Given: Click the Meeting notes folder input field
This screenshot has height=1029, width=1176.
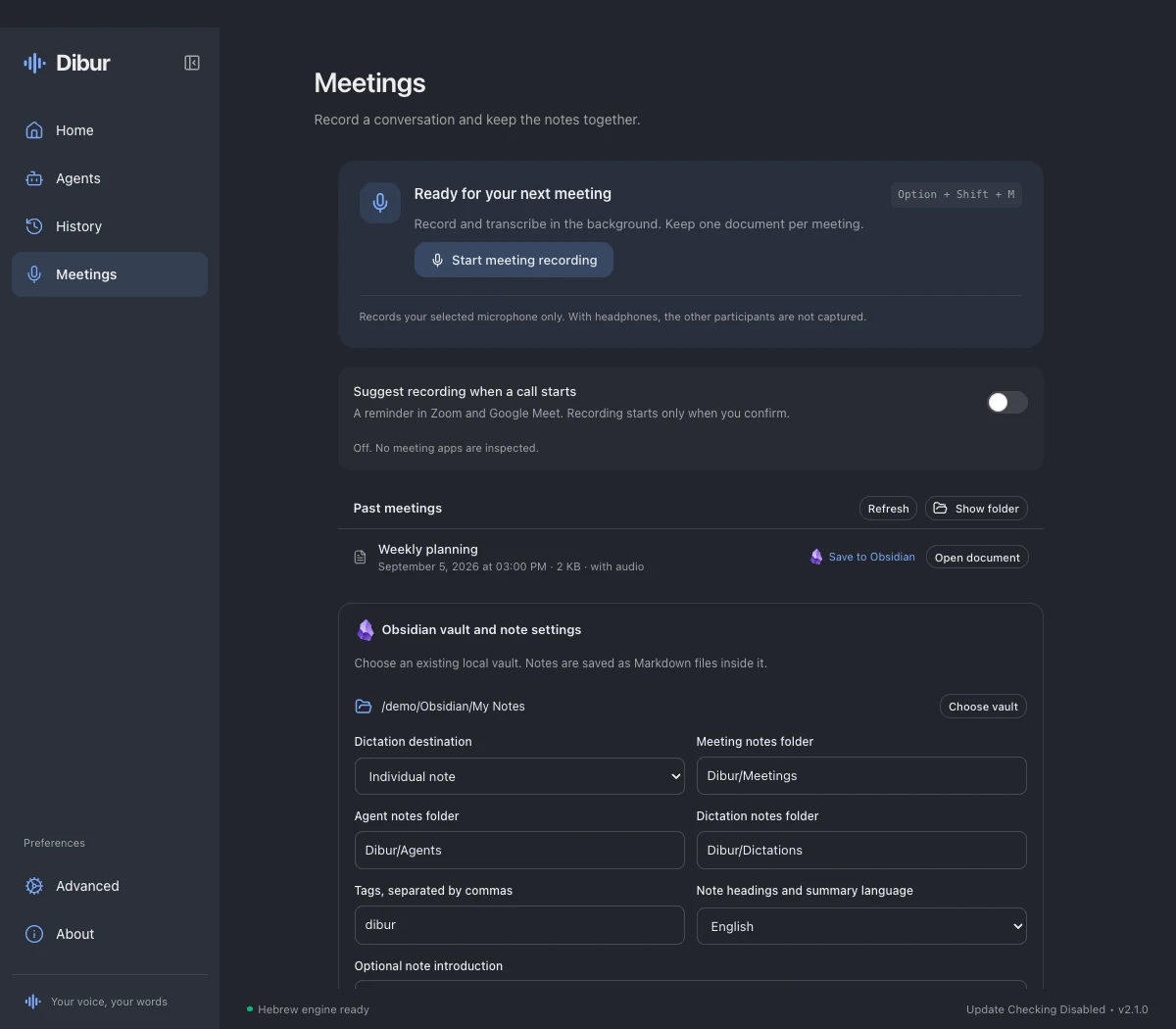Looking at the screenshot, I should [861, 775].
